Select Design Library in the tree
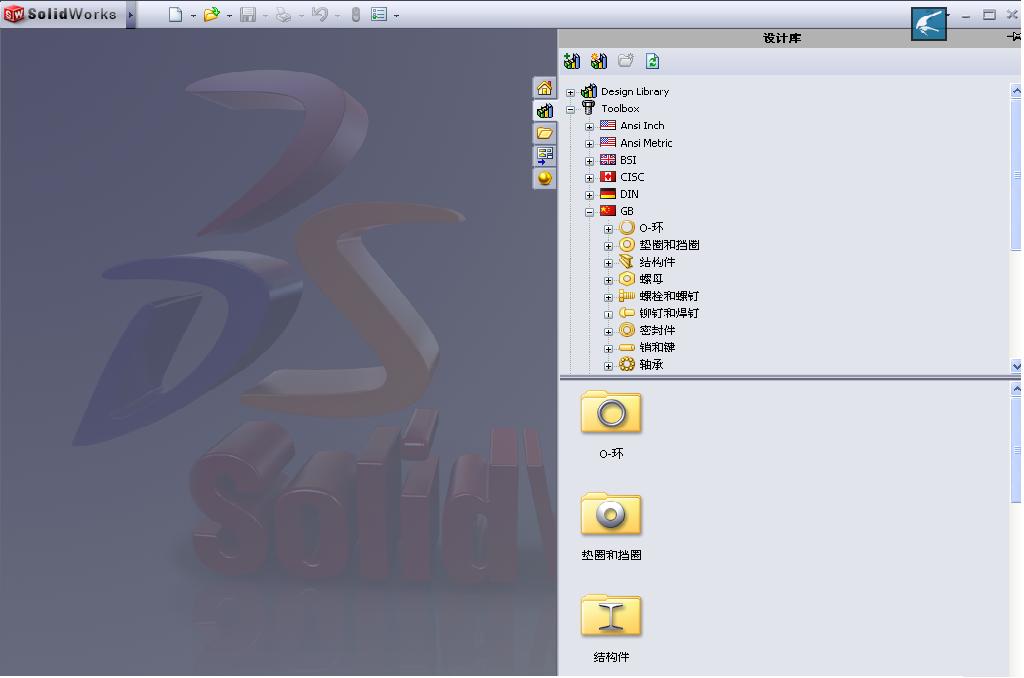Screen dimensions: 1024x678 [635, 91]
